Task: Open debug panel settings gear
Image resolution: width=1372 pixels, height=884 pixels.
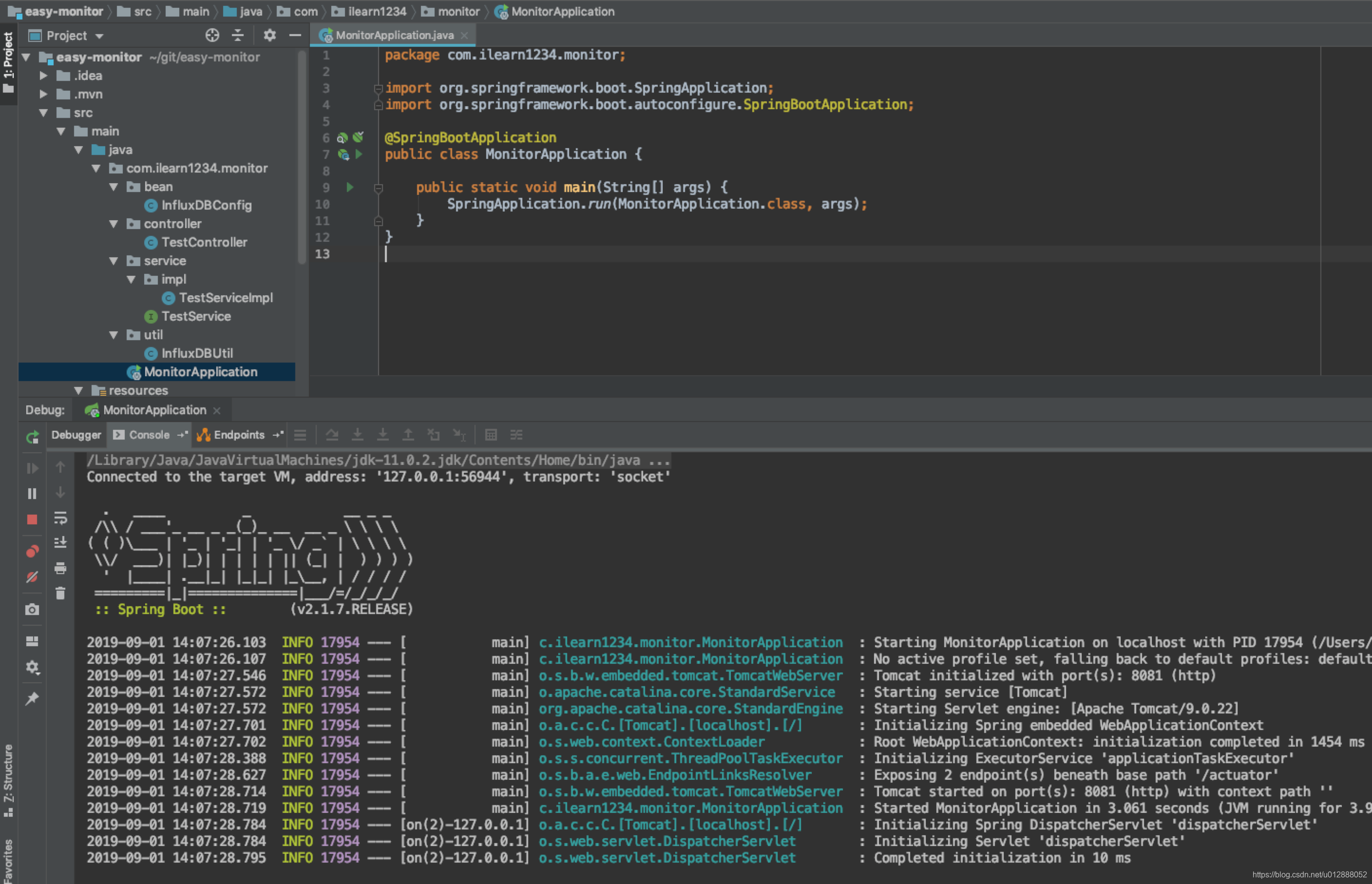Action: (32, 667)
